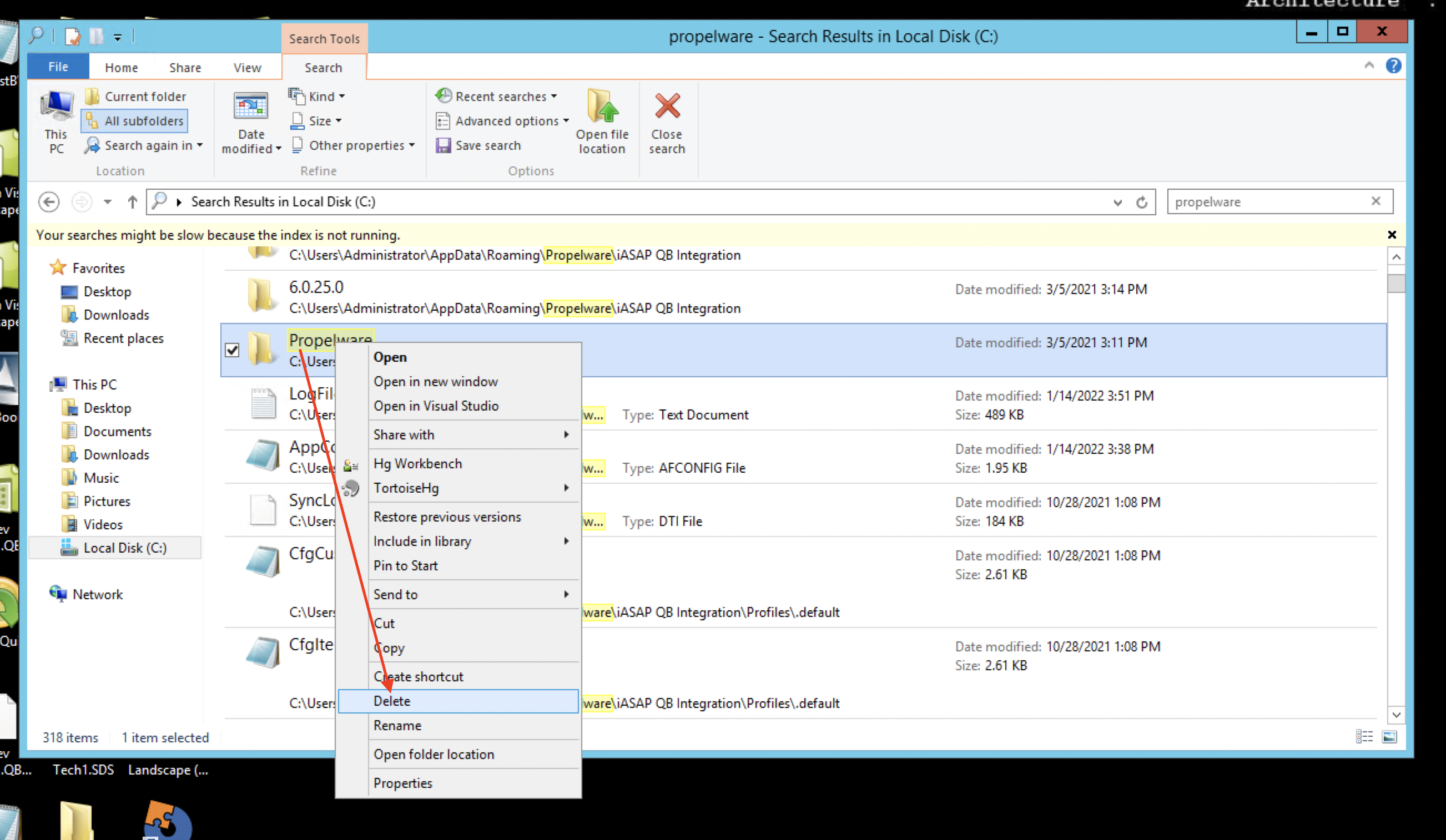
Task: Open recent locations dropdown arrow
Action: (x=107, y=202)
